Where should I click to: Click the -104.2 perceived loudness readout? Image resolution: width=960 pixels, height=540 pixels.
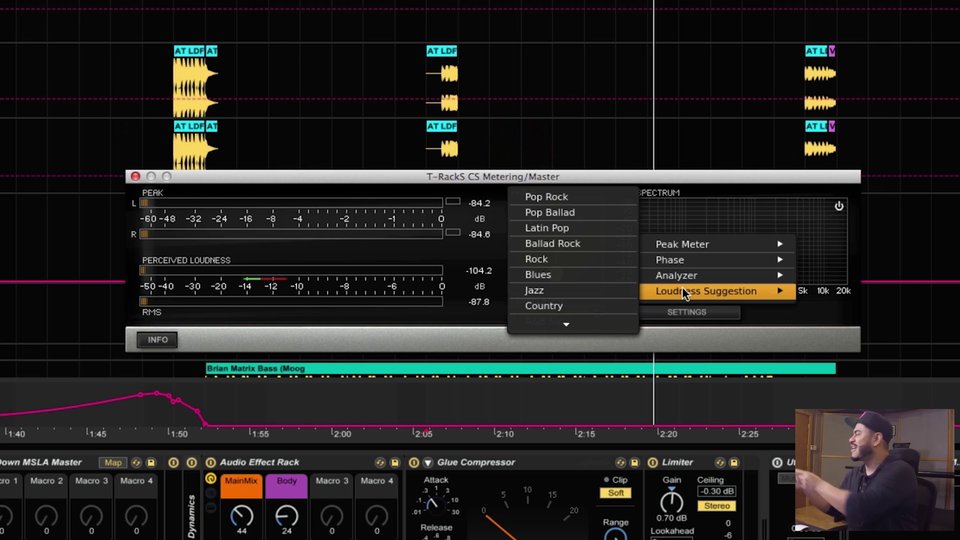click(478, 271)
